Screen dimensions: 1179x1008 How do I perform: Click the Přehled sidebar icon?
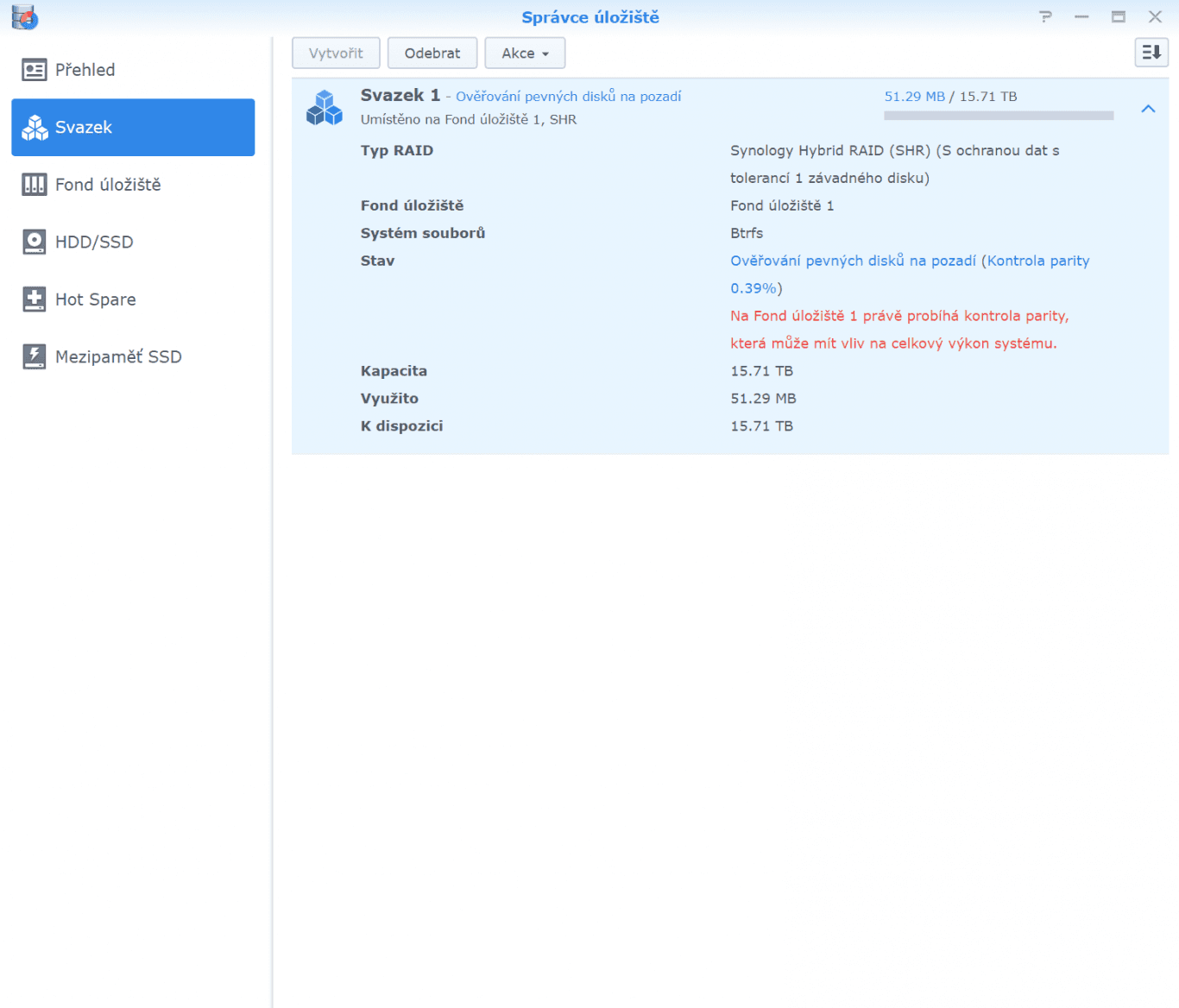click(35, 70)
